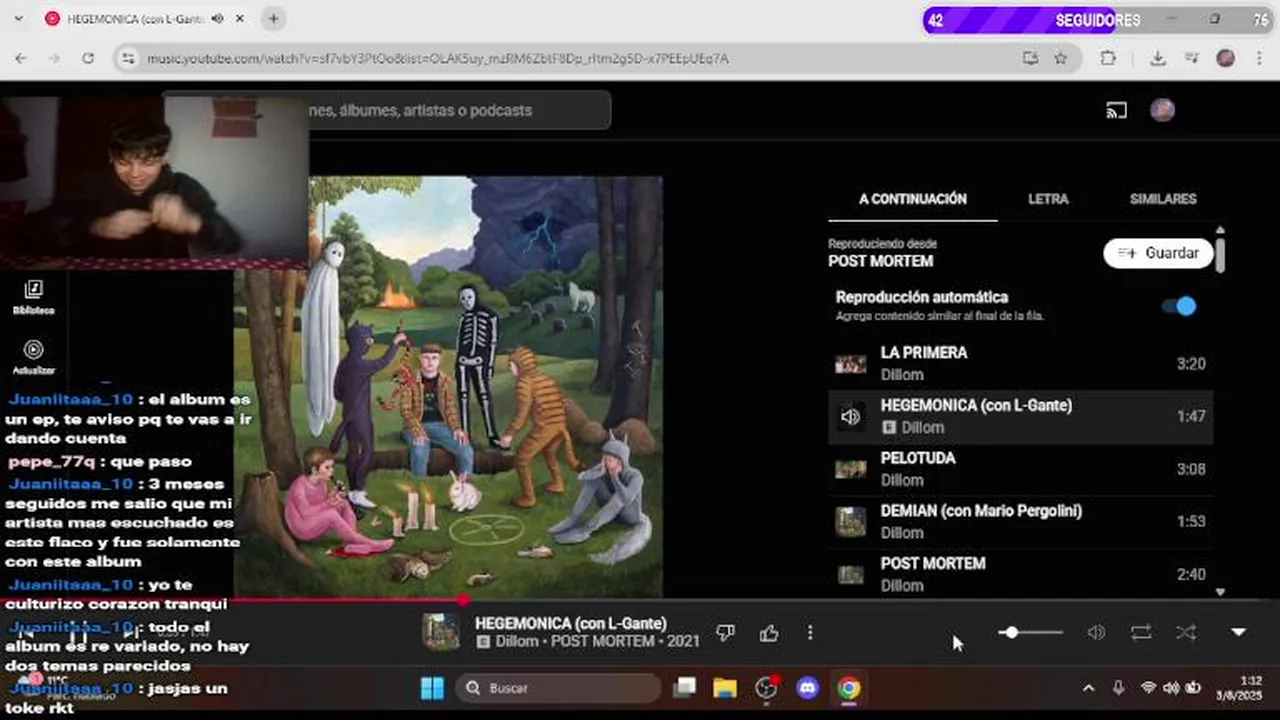Open more options menu in player bar
1280x720 pixels.
pyautogui.click(x=810, y=632)
